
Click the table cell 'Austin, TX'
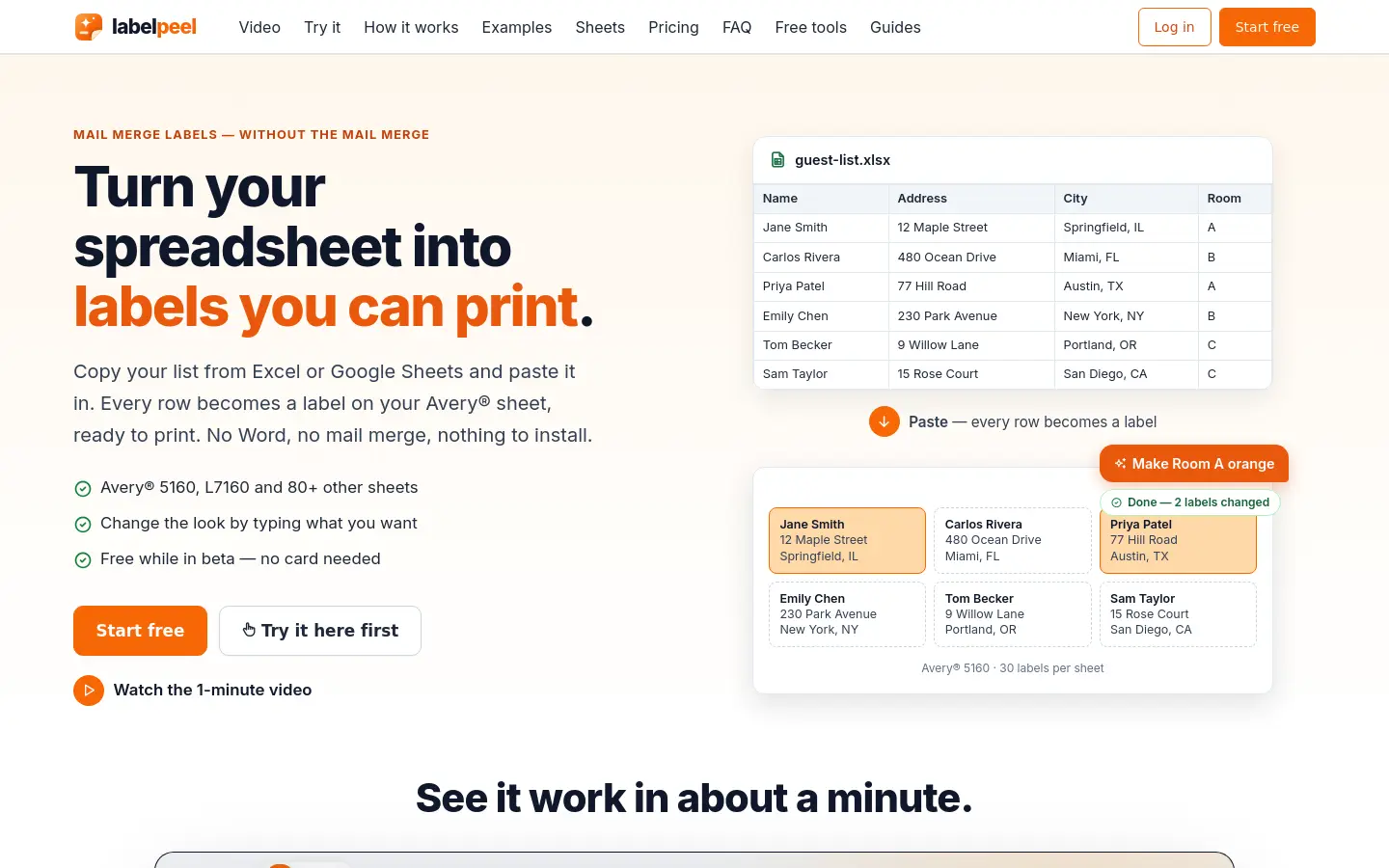click(1126, 286)
